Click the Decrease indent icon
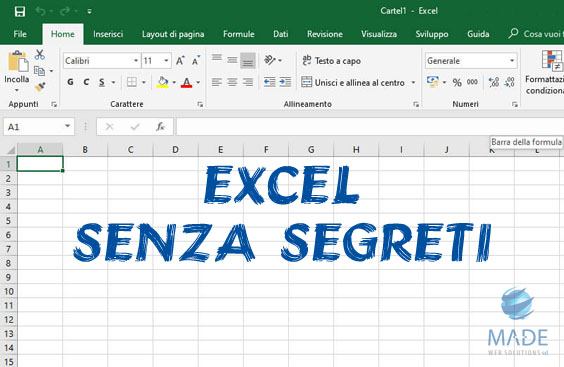The image size is (564, 367). (269, 82)
